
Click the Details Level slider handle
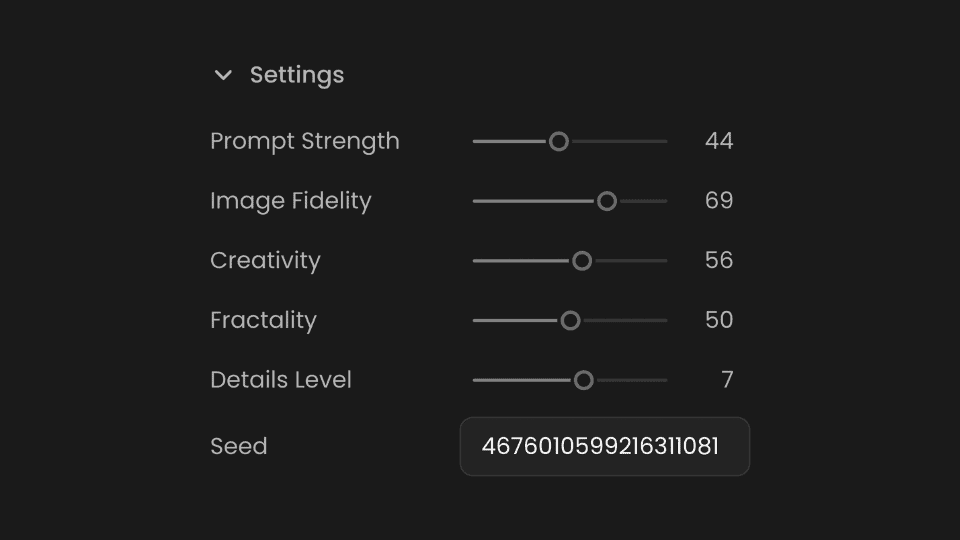tap(584, 380)
